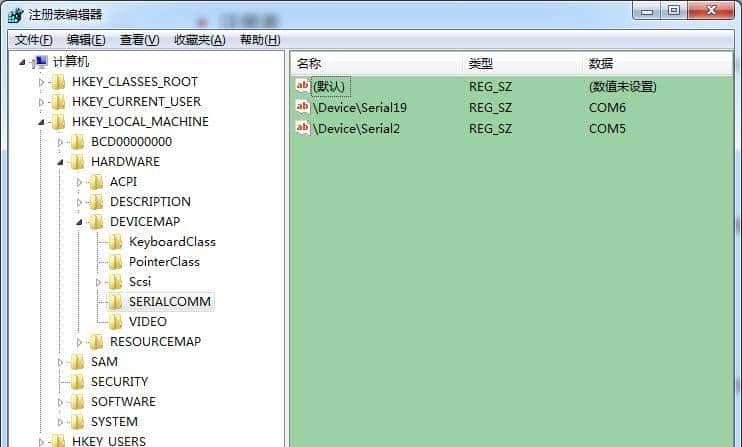This screenshot has height=447, width=742.
Task: Select the KeyboardClass key label
Action: coord(172,242)
